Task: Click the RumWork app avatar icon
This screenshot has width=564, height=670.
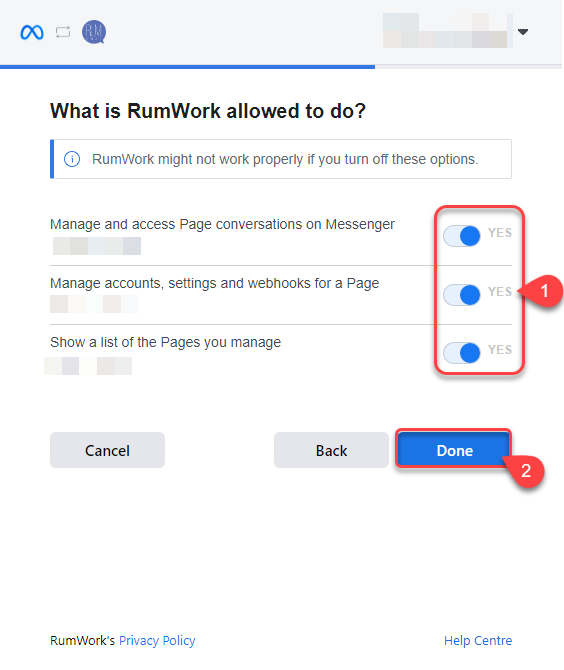Action: pyautogui.click(x=94, y=32)
